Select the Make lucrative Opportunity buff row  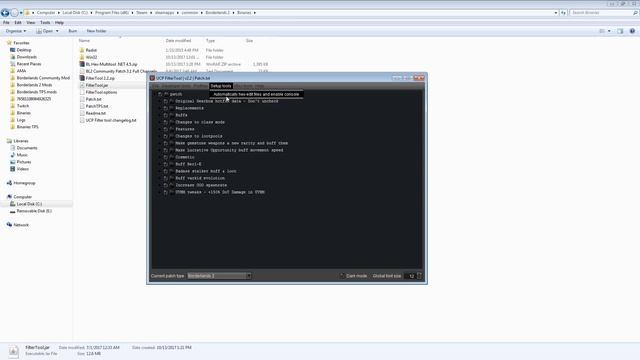(x=229, y=150)
